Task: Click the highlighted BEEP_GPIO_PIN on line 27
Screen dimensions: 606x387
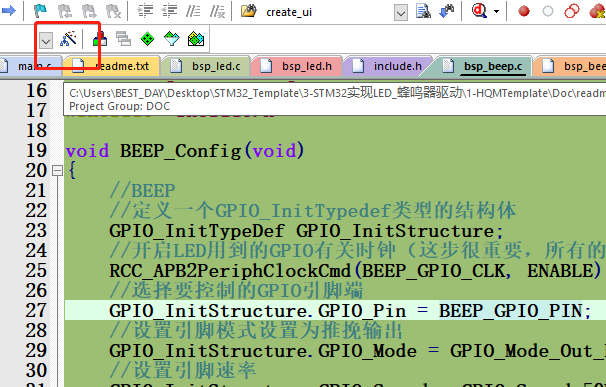Action: [x=511, y=311]
